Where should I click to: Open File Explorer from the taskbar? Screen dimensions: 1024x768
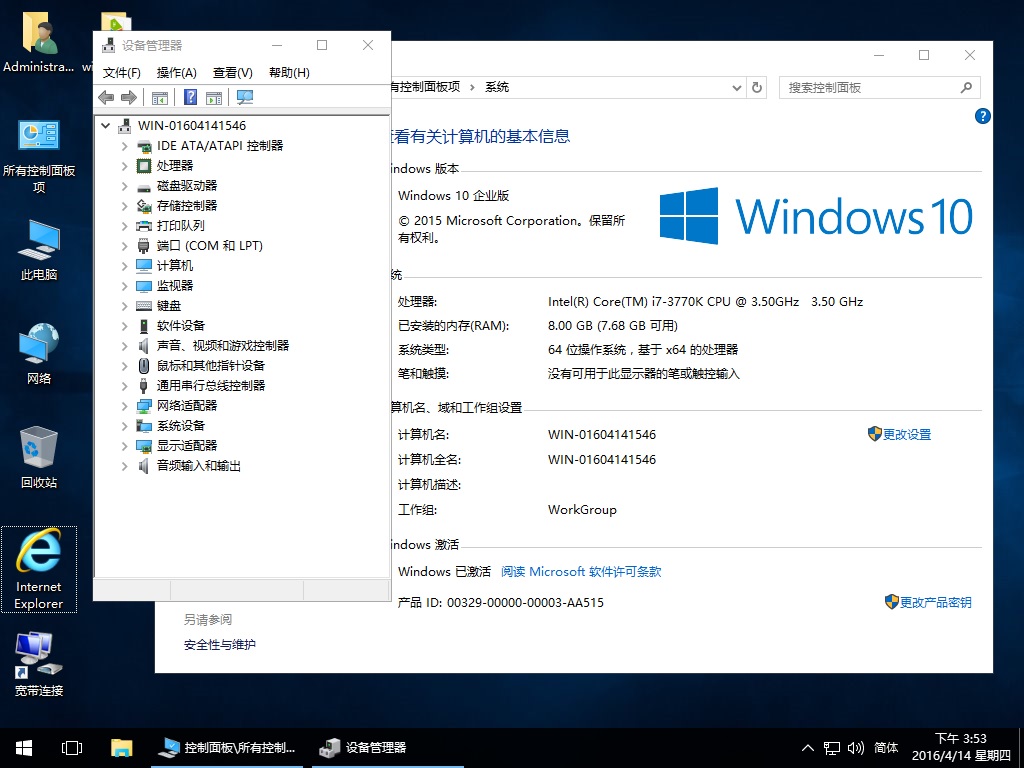click(x=121, y=748)
